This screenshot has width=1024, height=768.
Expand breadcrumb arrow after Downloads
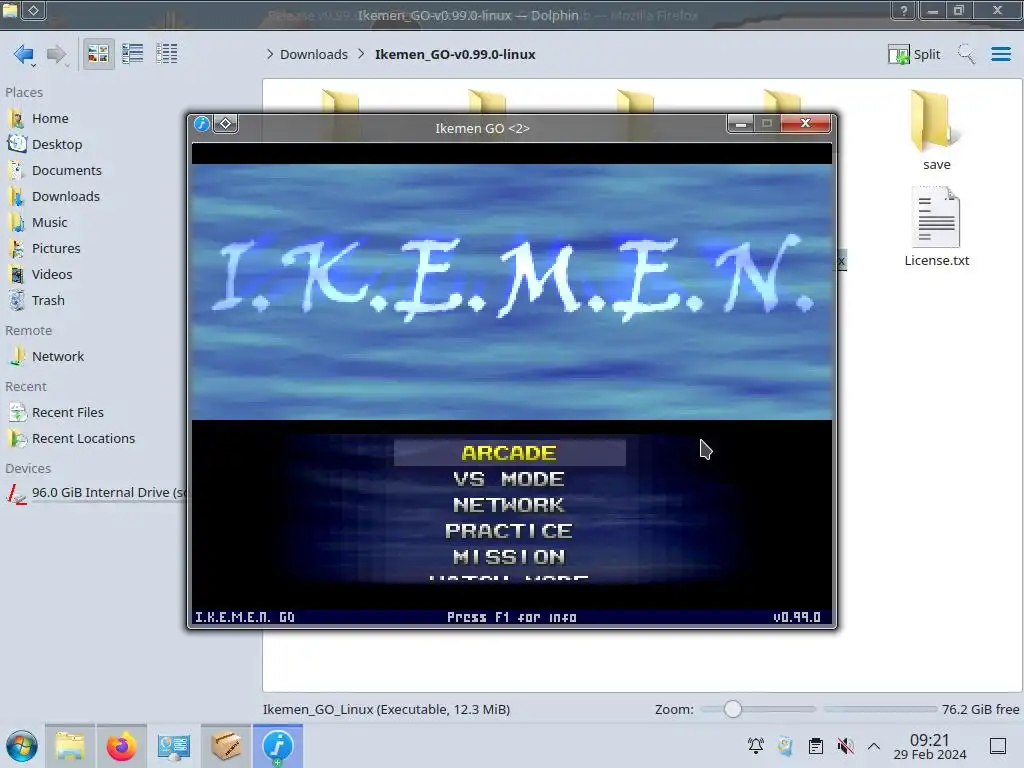point(361,54)
